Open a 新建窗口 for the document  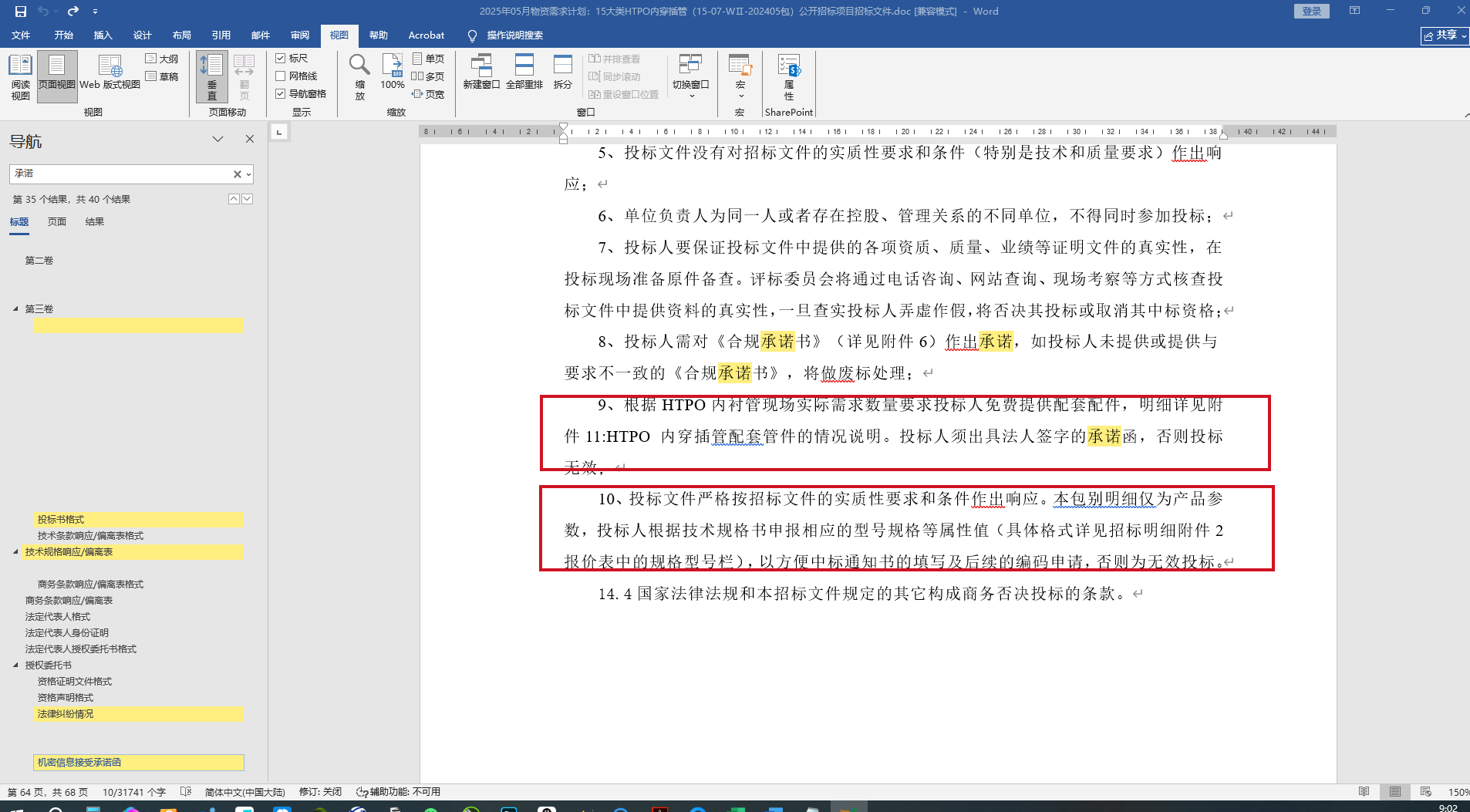(481, 72)
